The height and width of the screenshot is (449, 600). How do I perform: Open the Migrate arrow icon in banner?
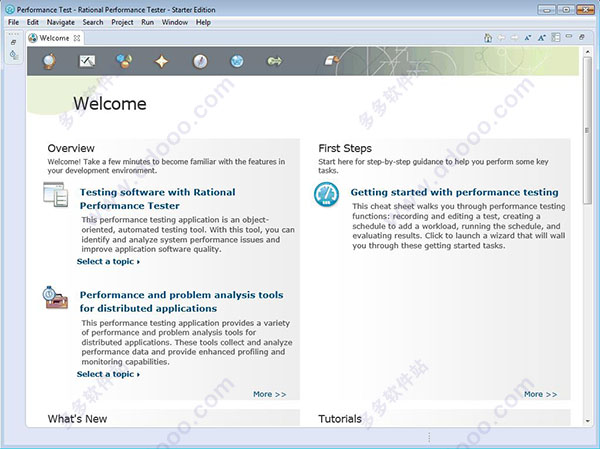click(x=274, y=61)
